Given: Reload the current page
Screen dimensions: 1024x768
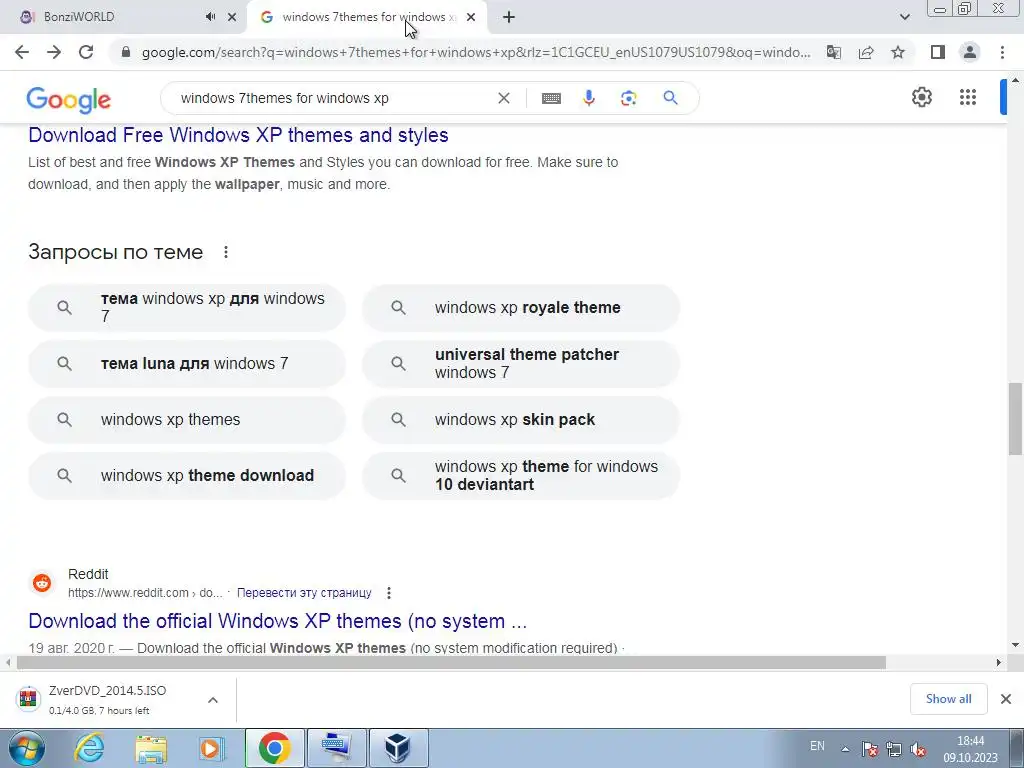Looking at the screenshot, I should click(x=86, y=52).
